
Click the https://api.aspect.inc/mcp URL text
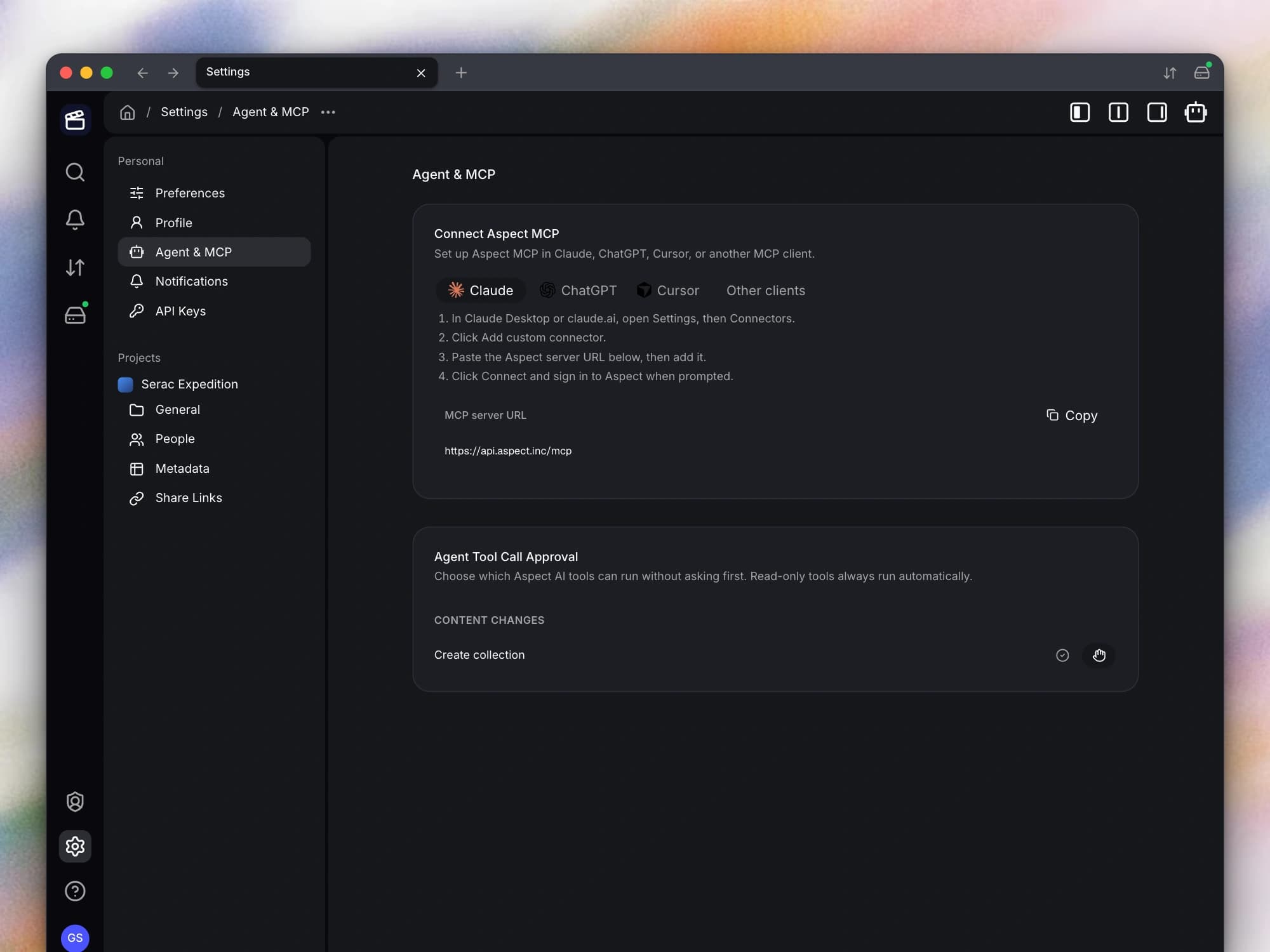pos(508,451)
